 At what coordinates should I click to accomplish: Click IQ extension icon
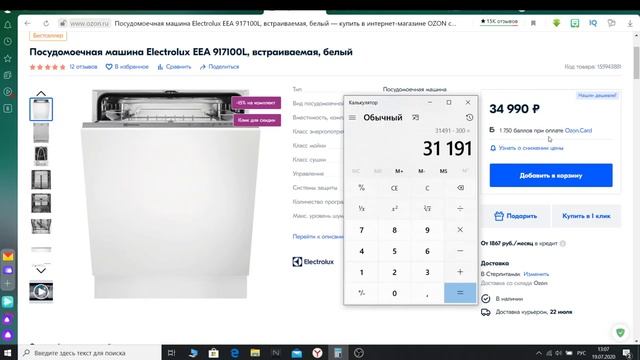(593, 23)
